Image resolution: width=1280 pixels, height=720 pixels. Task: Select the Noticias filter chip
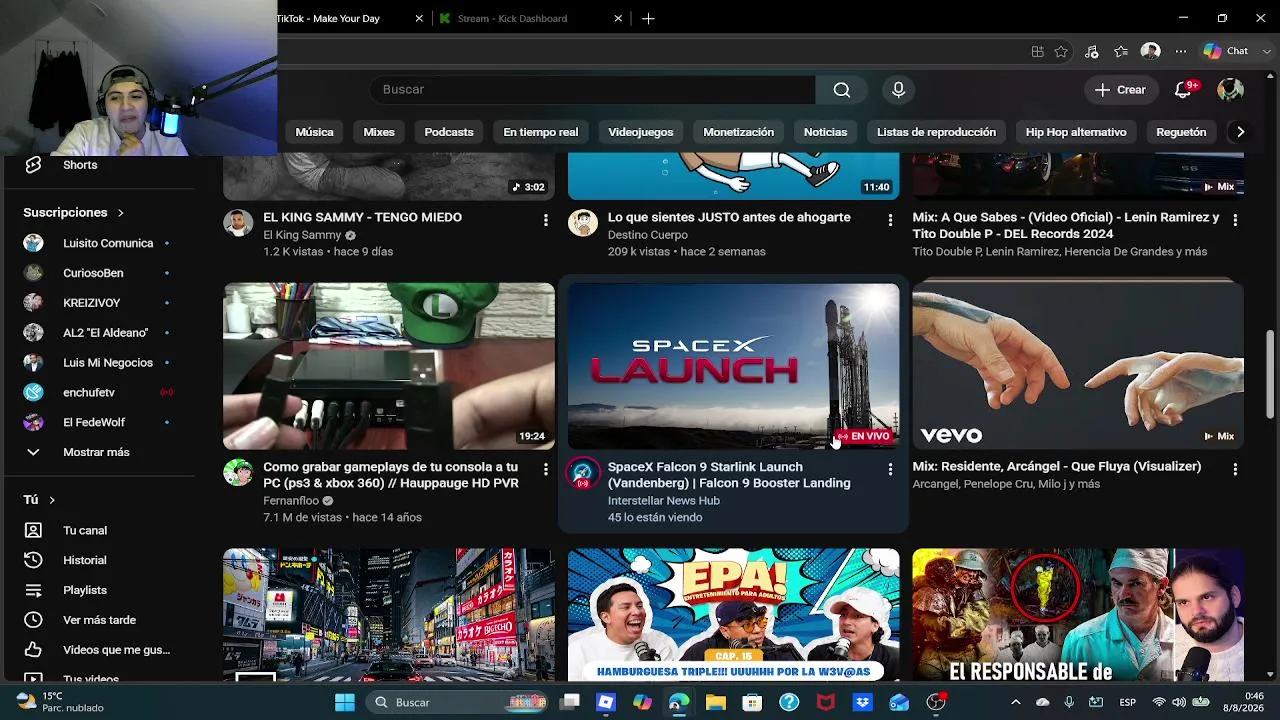point(826,132)
